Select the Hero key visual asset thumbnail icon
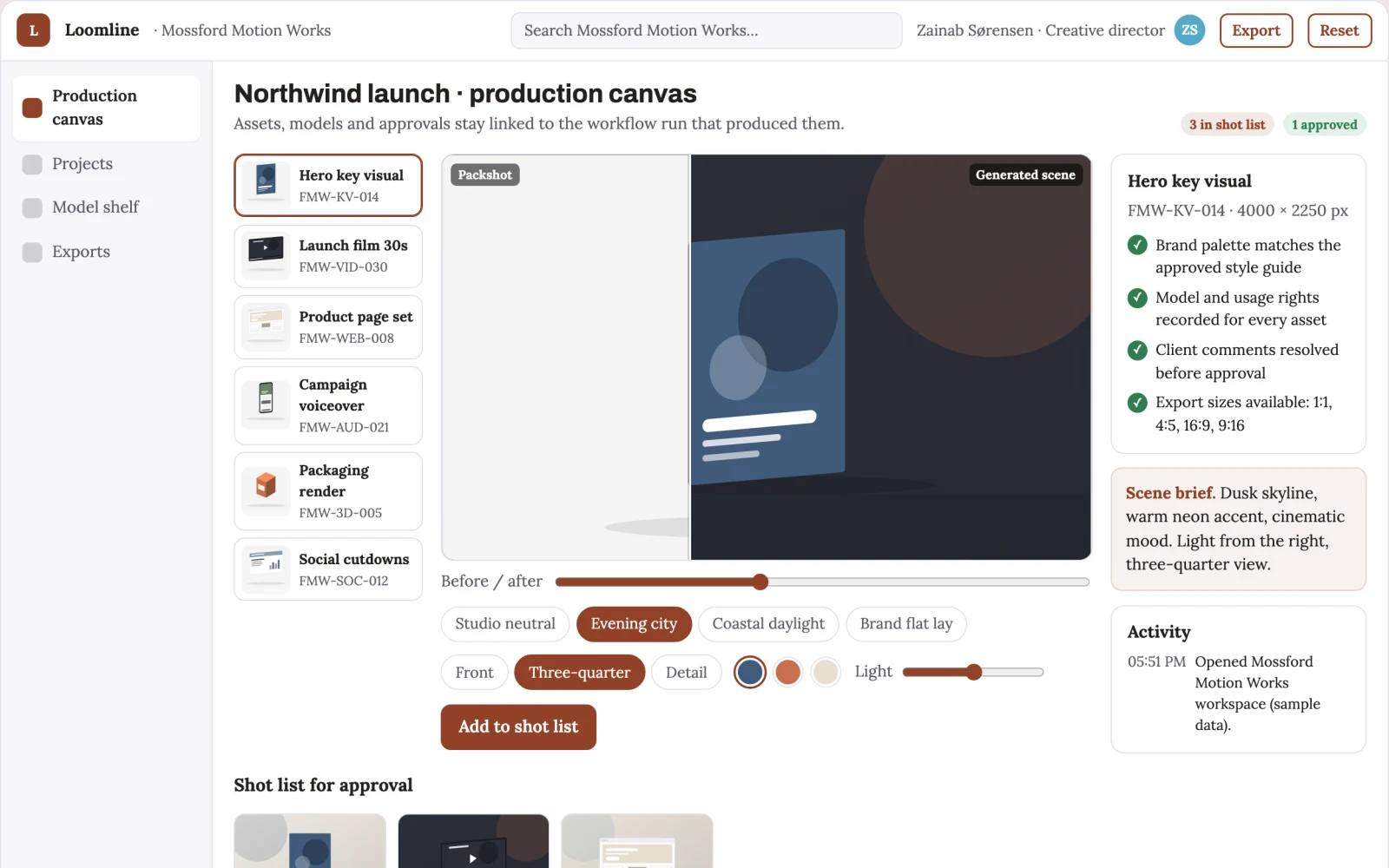The width and height of the screenshot is (1389, 868). click(x=267, y=185)
